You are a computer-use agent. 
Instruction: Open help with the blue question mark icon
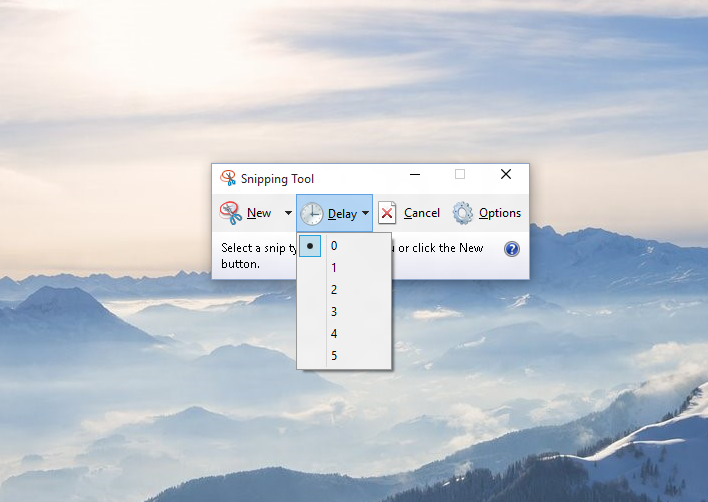pyautogui.click(x=512, y=249)
